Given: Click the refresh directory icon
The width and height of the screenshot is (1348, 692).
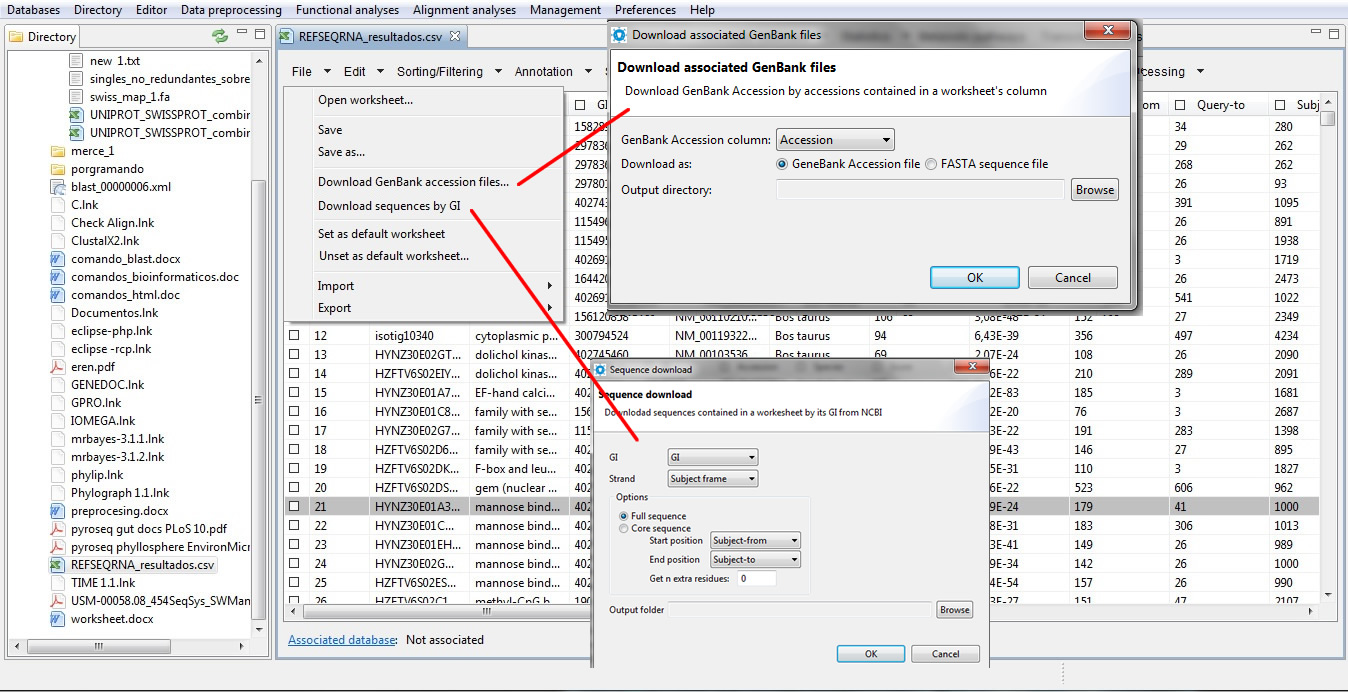Looking at the screenshot, I should [219, 36].
